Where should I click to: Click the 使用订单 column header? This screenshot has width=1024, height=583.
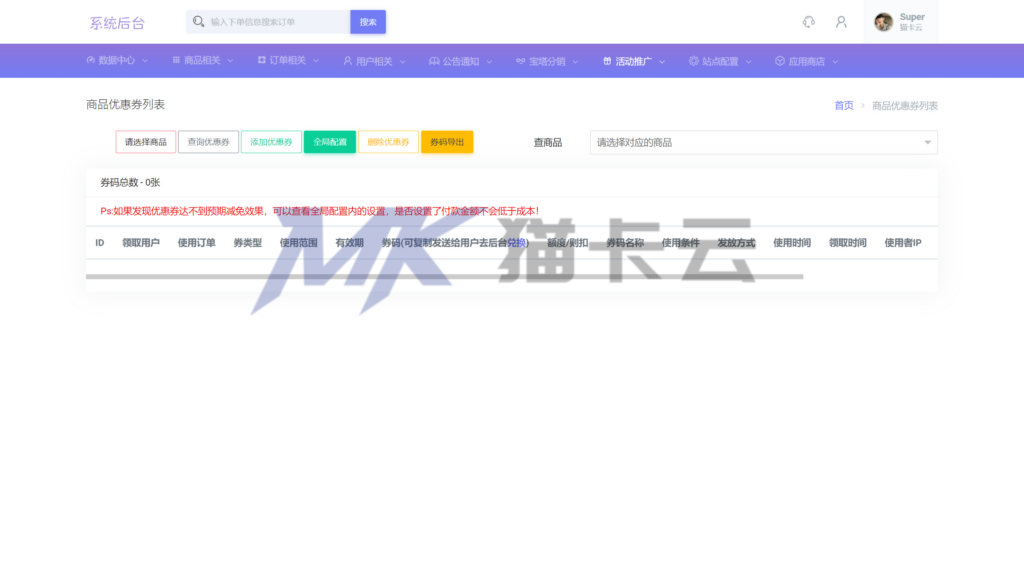(x=197, y=243)
